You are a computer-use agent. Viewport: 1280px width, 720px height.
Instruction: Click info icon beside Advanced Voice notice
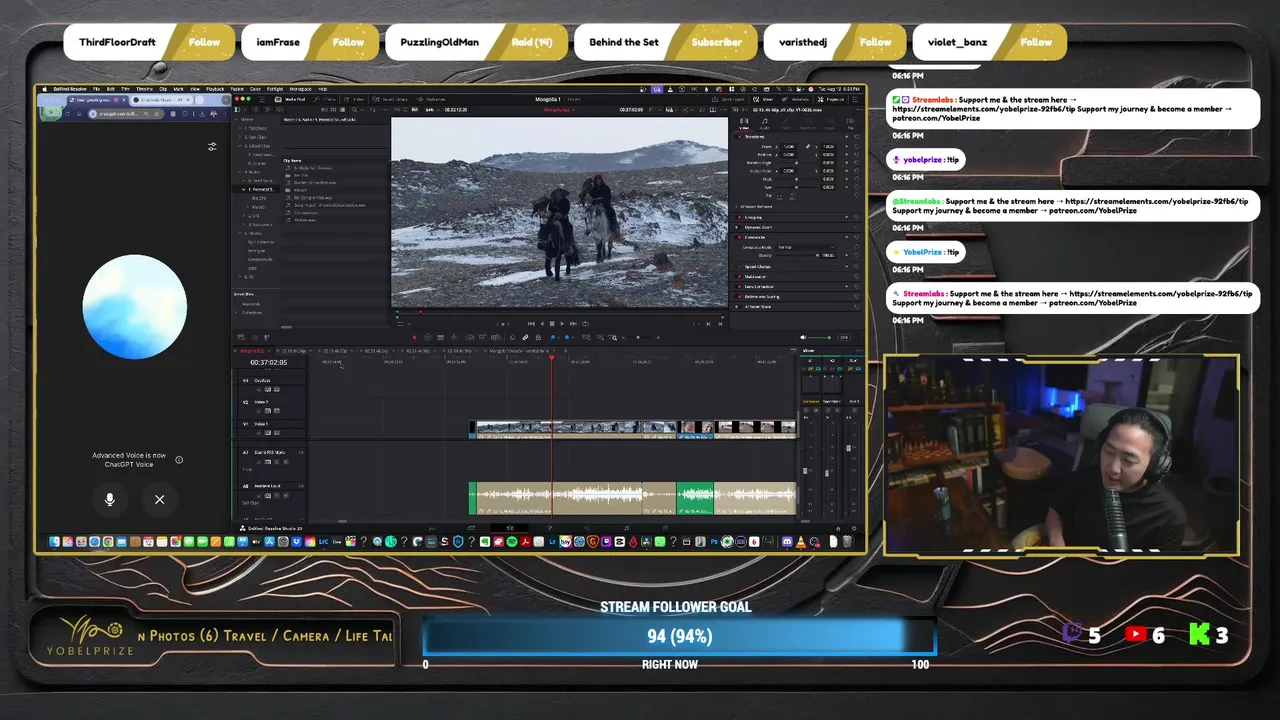179,460
